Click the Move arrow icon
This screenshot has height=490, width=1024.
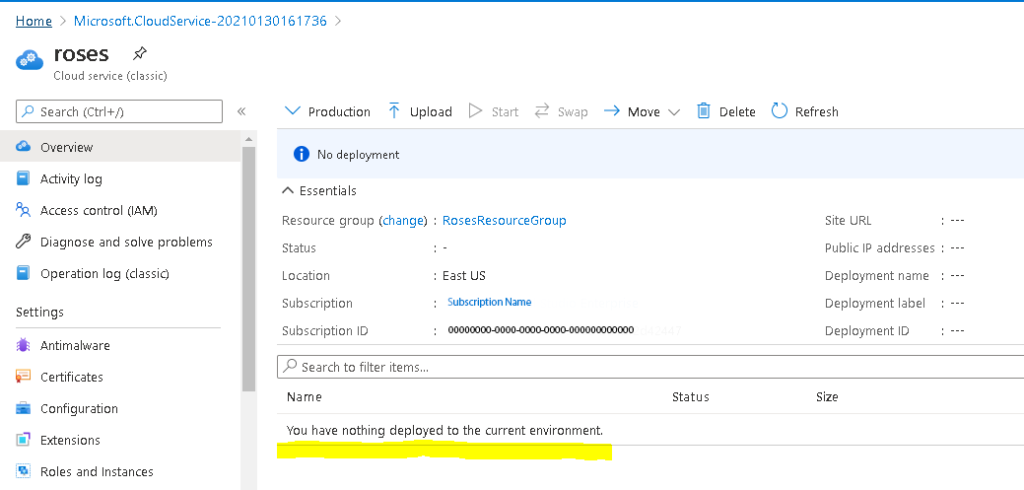tap(612, 111)
